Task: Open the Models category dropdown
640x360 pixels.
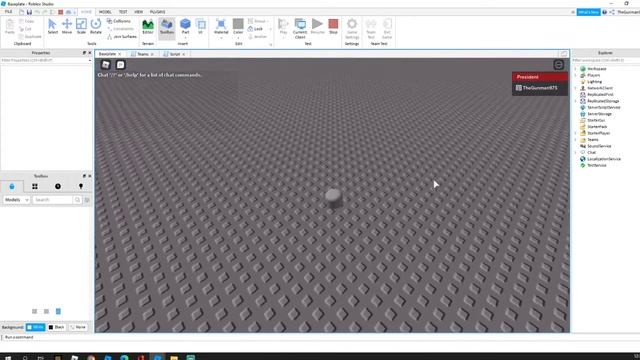Action: click(x=16, y=200)
